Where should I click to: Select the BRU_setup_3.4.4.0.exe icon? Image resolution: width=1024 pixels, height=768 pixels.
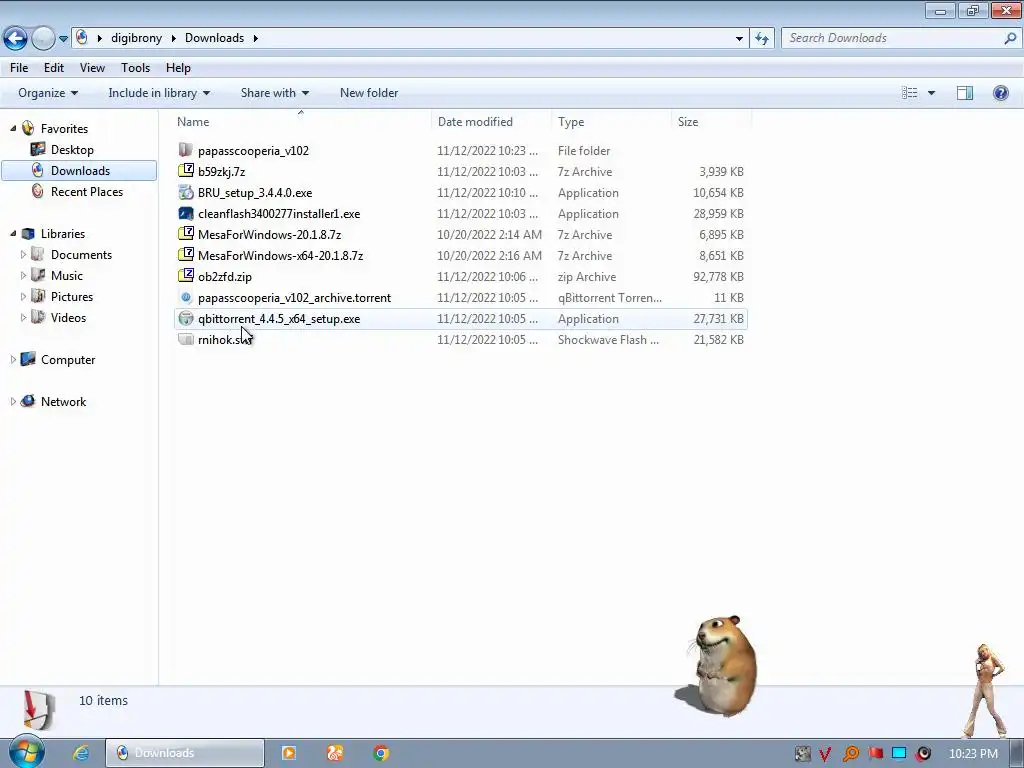coord(186,192)
